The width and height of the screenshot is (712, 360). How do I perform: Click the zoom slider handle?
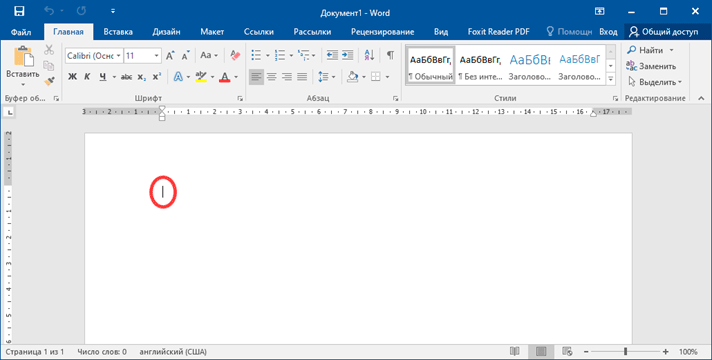(626, 351)
